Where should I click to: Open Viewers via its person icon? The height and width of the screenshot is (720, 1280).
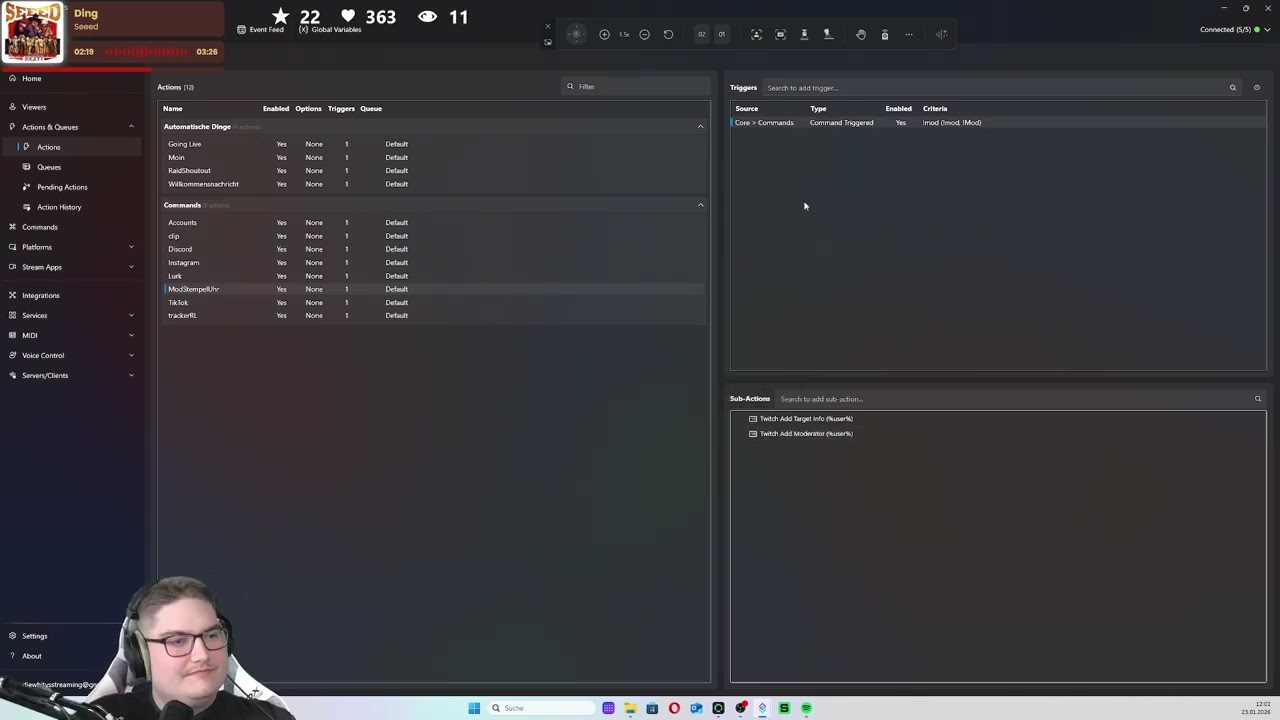[x=12, y=107]
